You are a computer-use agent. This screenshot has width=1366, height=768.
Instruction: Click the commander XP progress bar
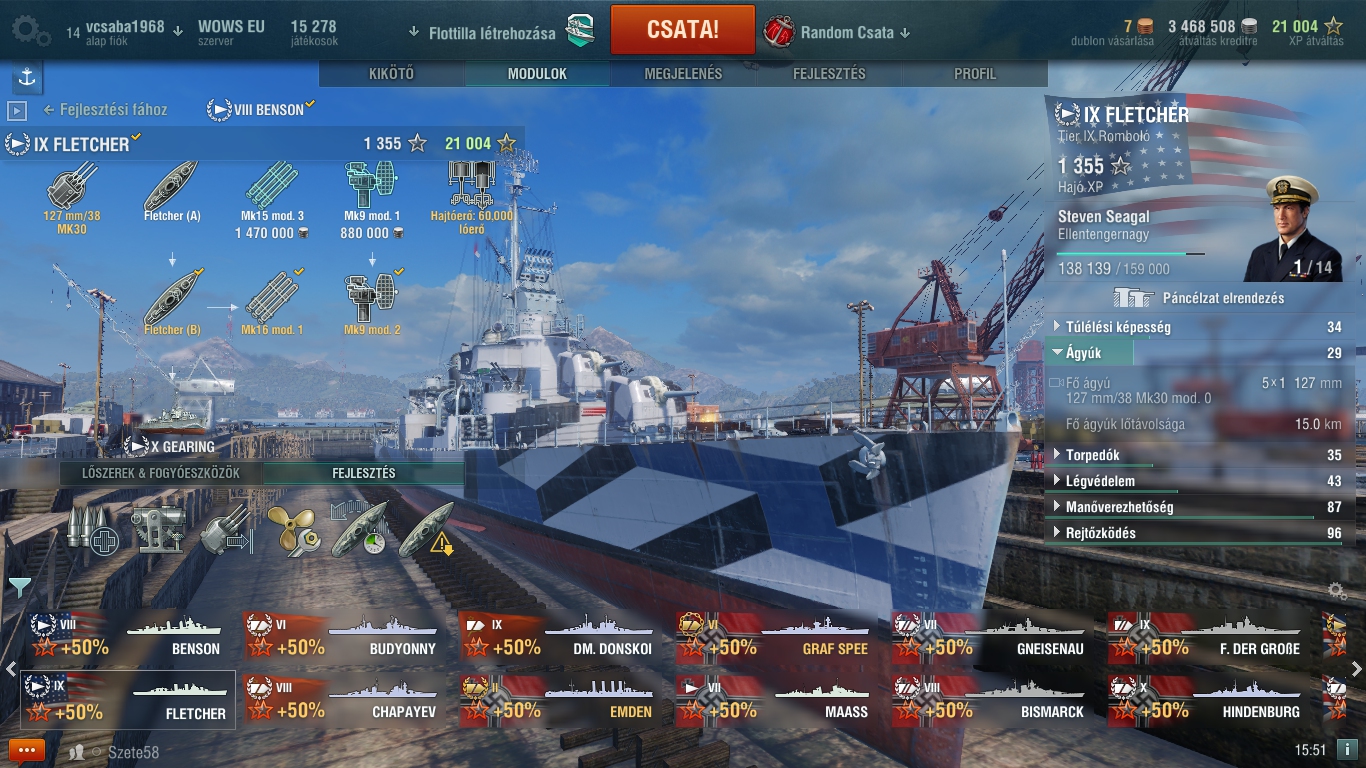pos(1130,254)
